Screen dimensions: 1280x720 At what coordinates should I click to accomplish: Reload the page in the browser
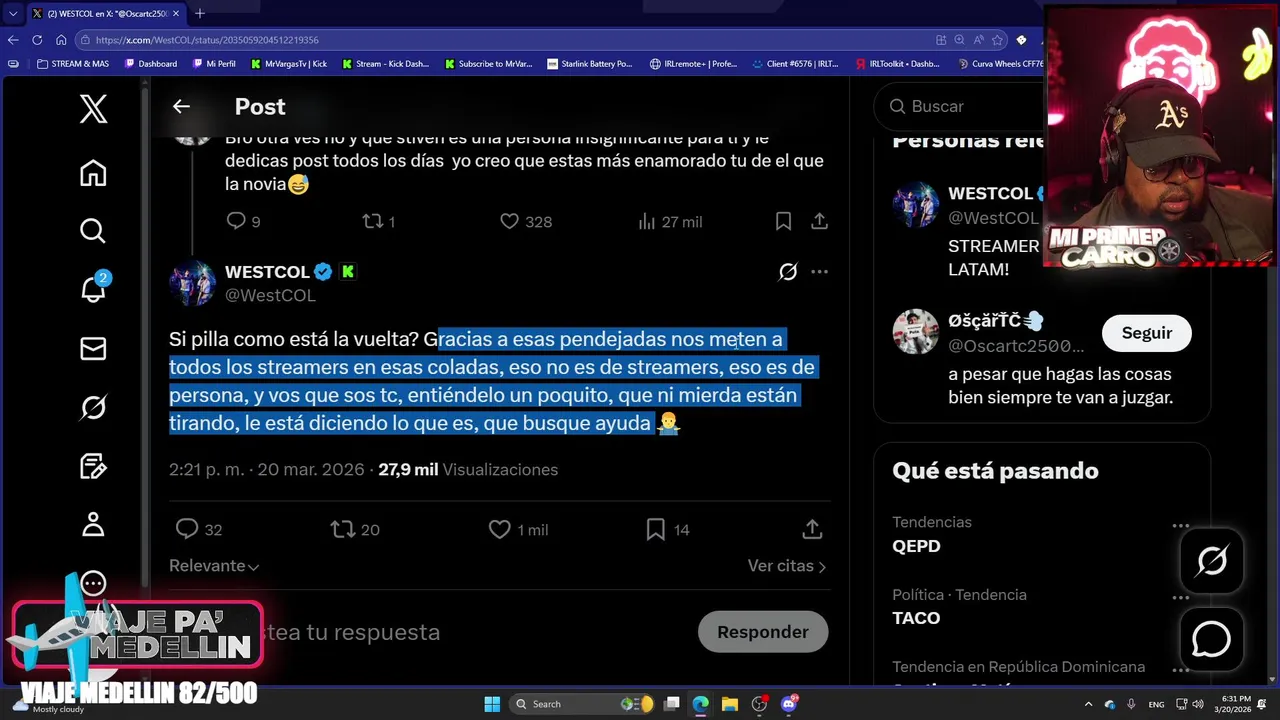37,40
